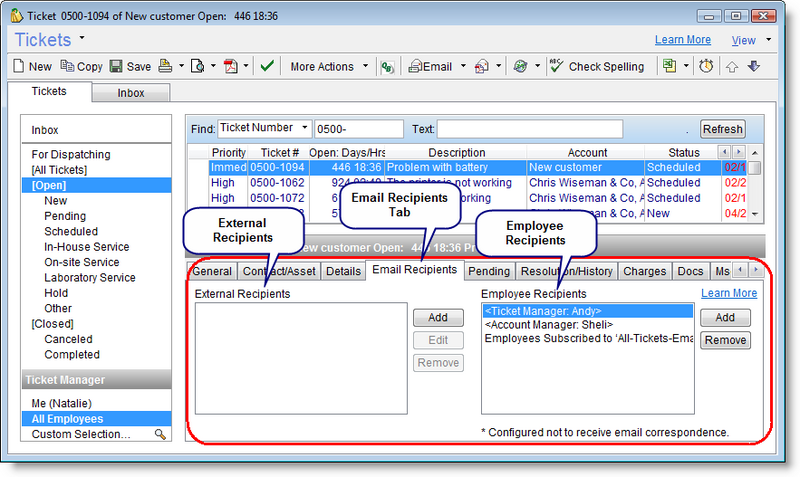Click the PDF export icon
Image resolution: width=800 pixels, height=477 pixels.
tap(230, 67)
